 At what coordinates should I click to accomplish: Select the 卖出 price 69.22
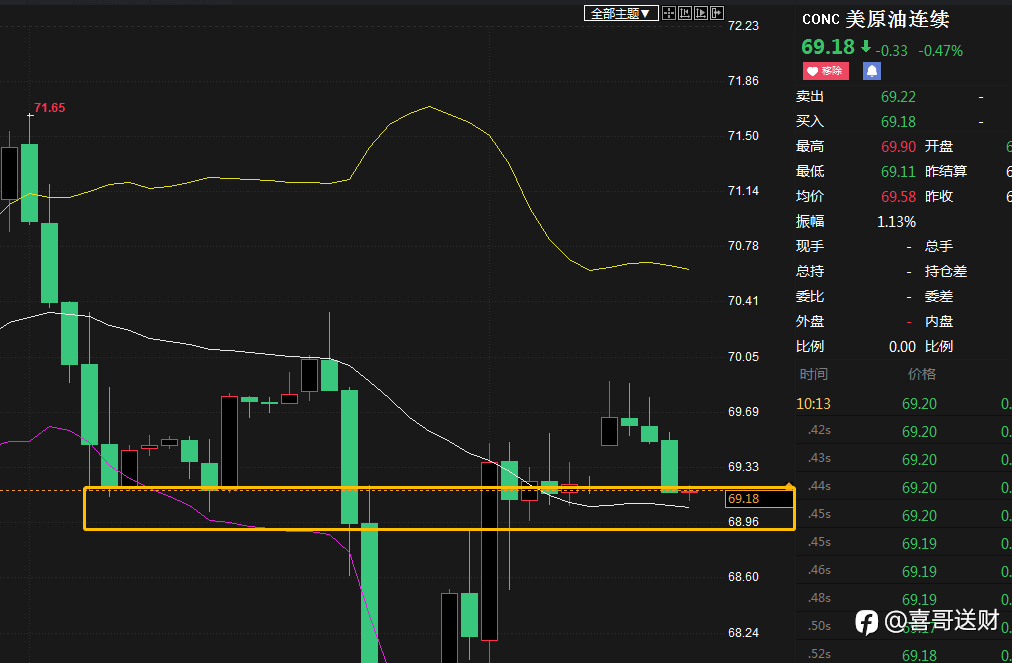898,97
